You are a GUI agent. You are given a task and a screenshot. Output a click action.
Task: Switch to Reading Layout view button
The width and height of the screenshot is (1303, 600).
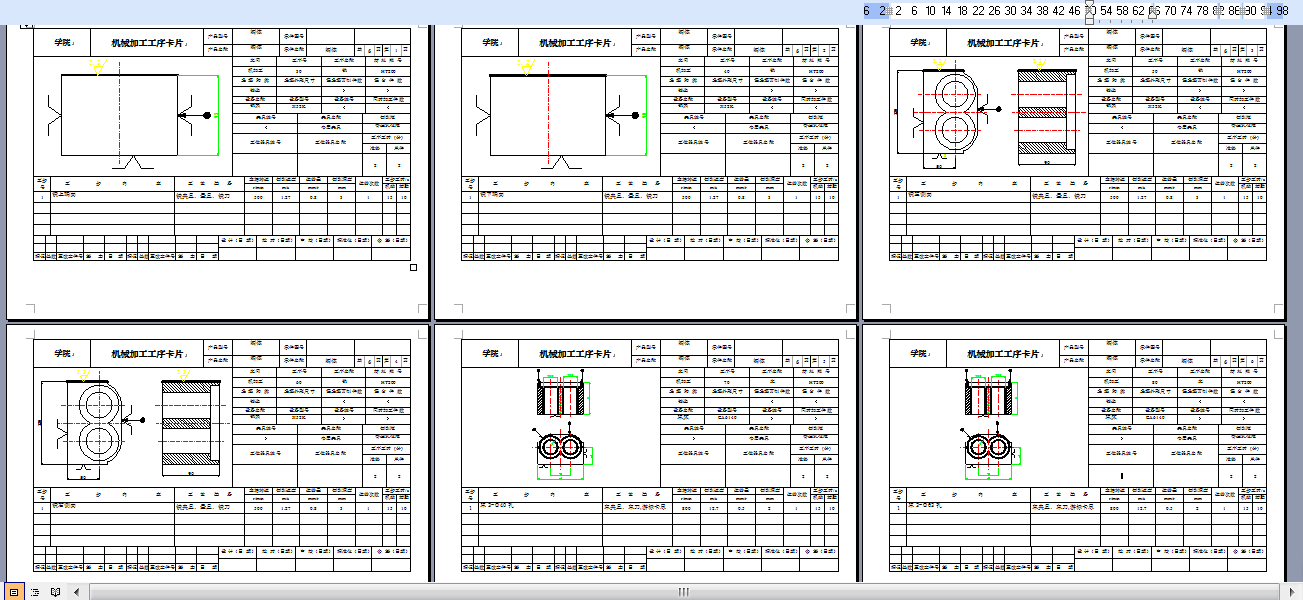point(55,592)
